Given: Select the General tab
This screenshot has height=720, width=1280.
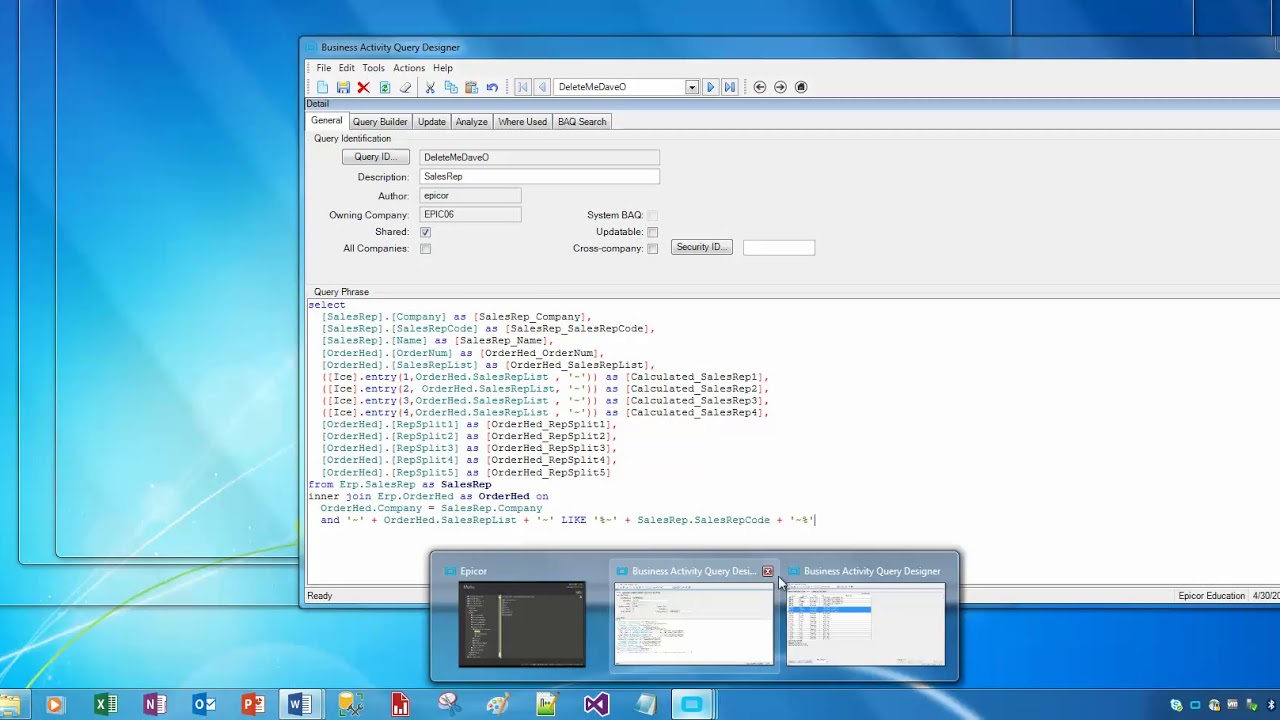Looking at the screenshot, I should click(x=326, y=121).
